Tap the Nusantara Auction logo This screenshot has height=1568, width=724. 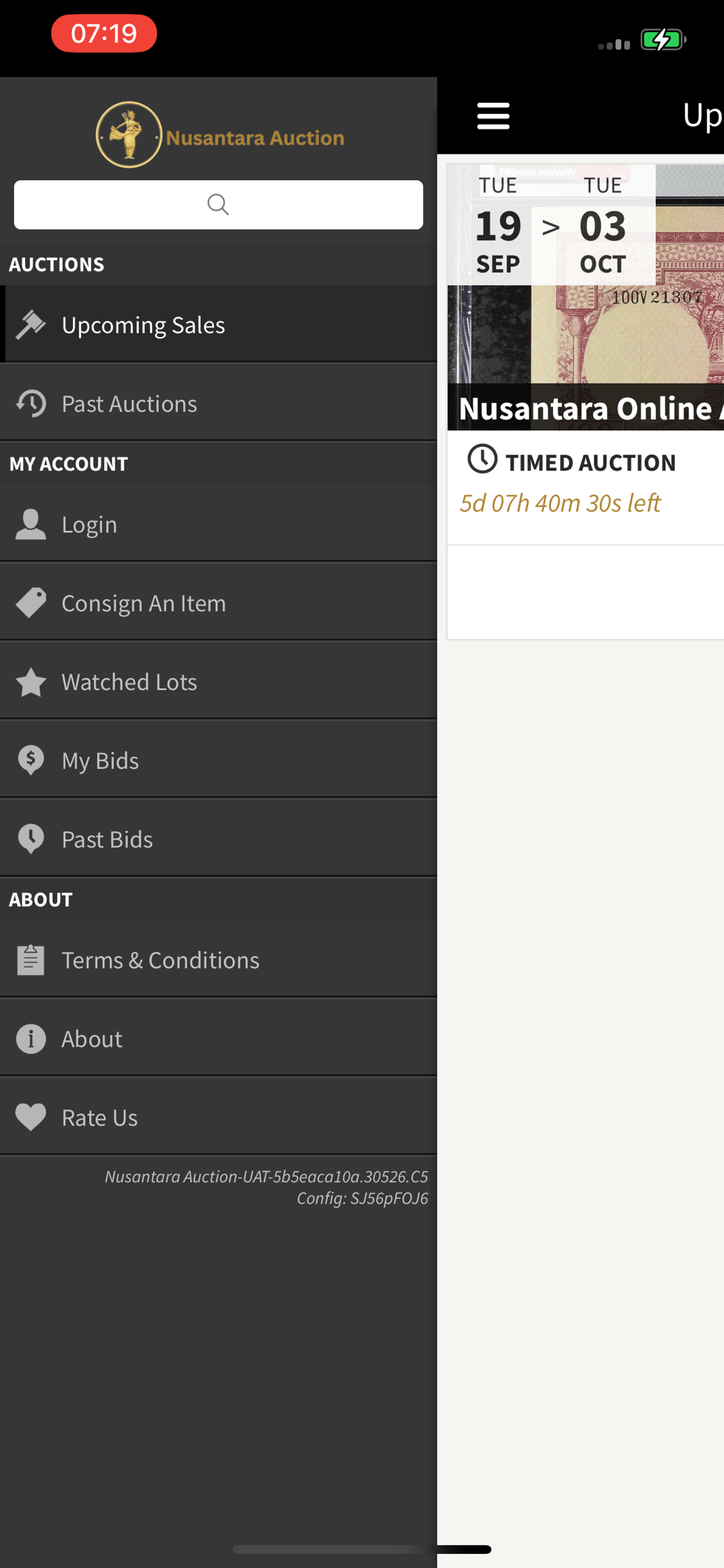click(x=219, y=135)
